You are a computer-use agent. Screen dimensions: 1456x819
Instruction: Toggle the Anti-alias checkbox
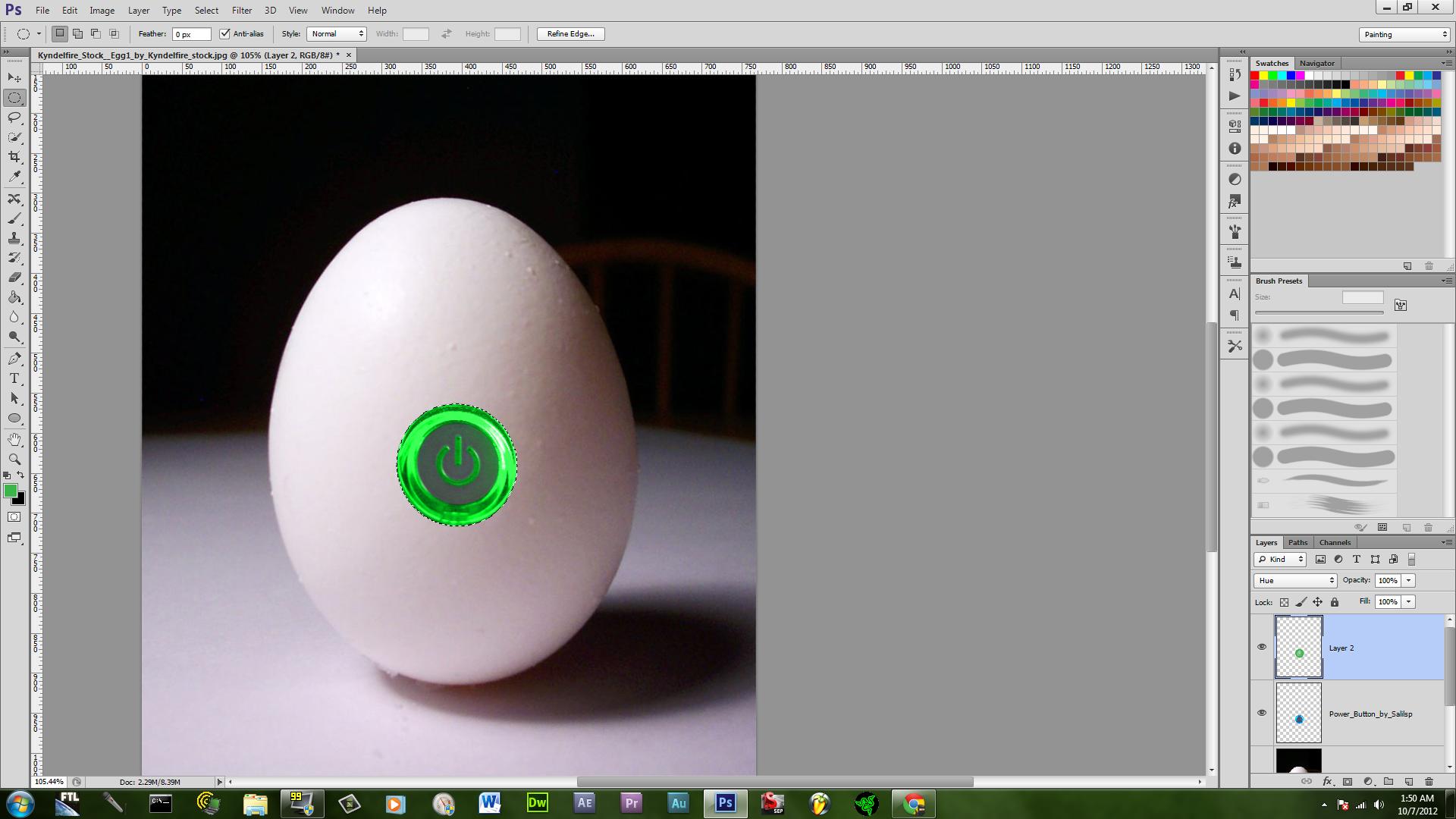coord(224,34)
